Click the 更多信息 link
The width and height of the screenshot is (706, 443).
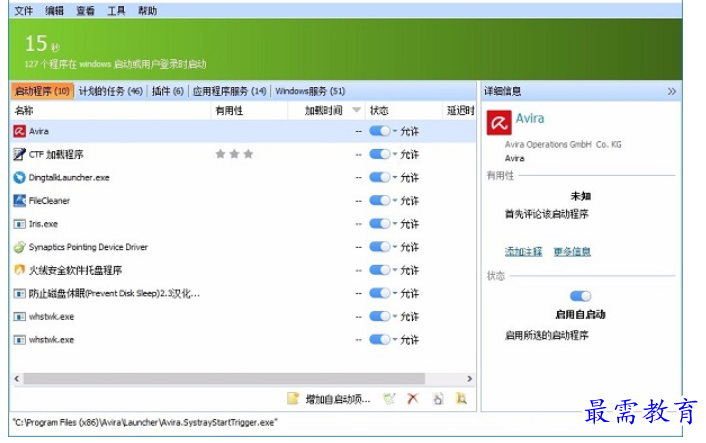[572, 251]
